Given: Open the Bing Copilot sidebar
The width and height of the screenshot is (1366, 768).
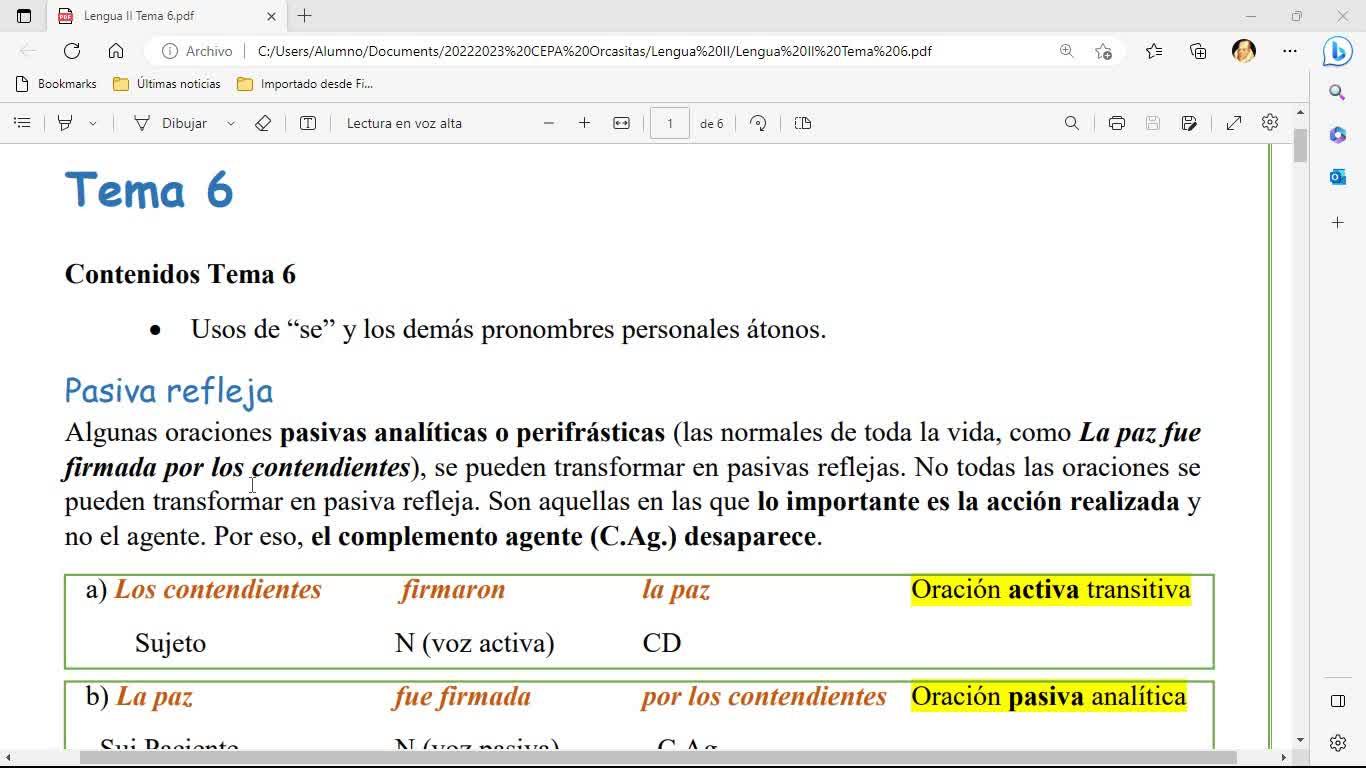Looking at the screenshot, I should [1338, 51].
